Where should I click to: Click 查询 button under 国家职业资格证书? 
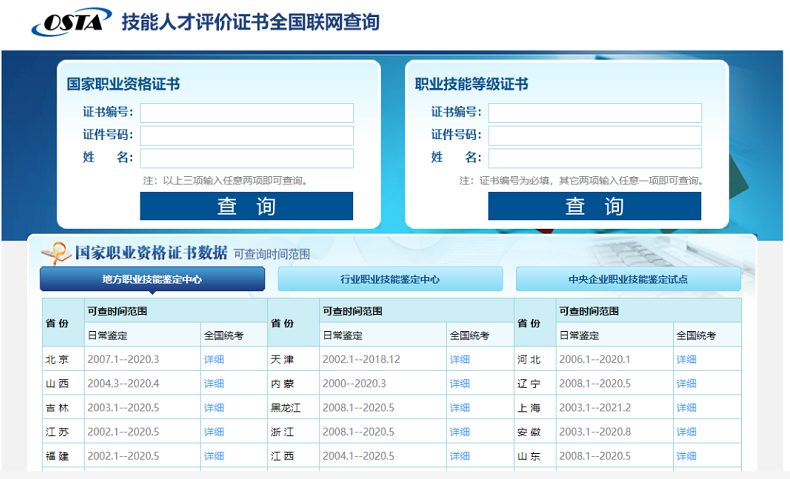246,206
